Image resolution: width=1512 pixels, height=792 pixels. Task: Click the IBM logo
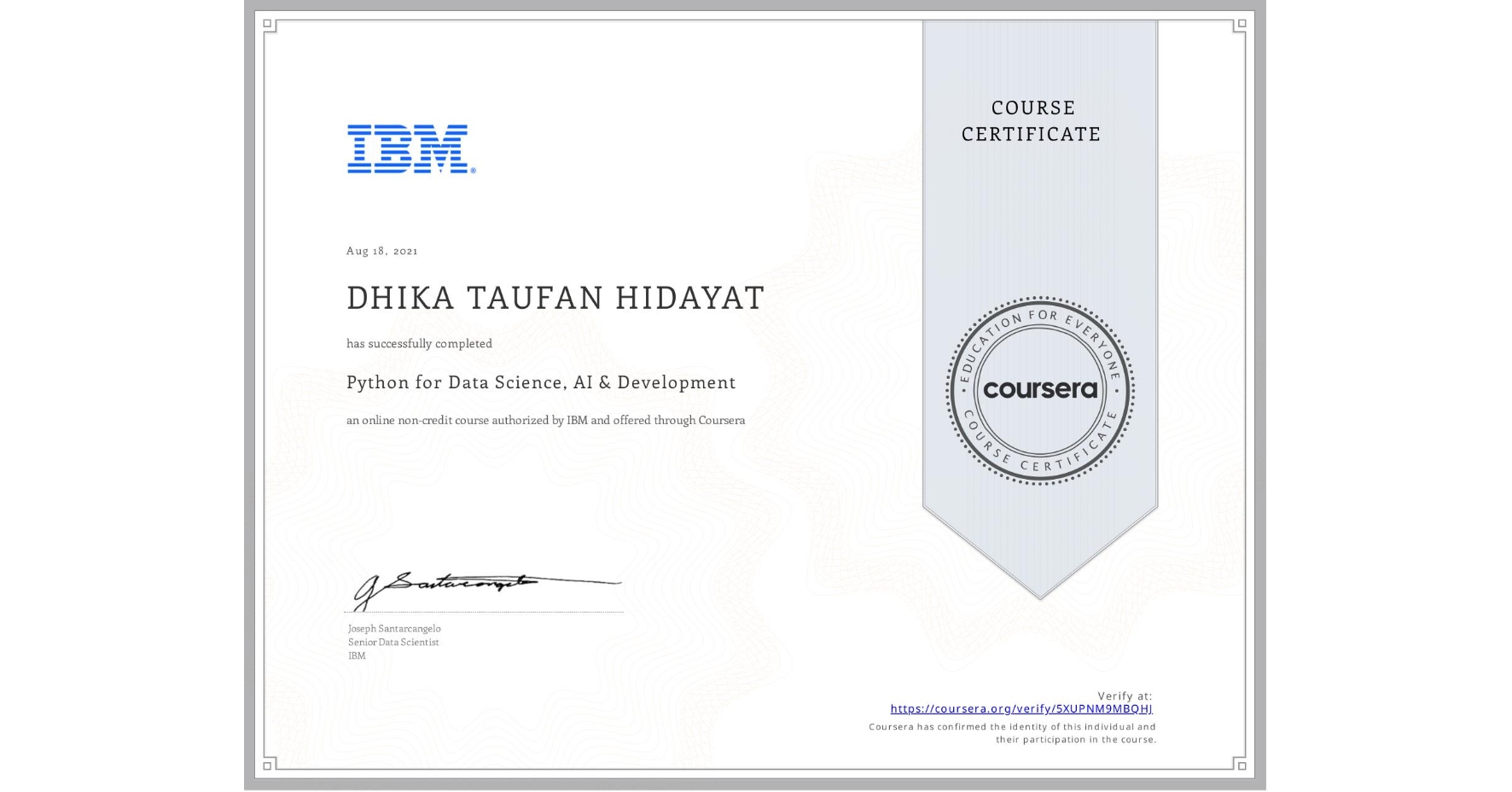(407, 149)
